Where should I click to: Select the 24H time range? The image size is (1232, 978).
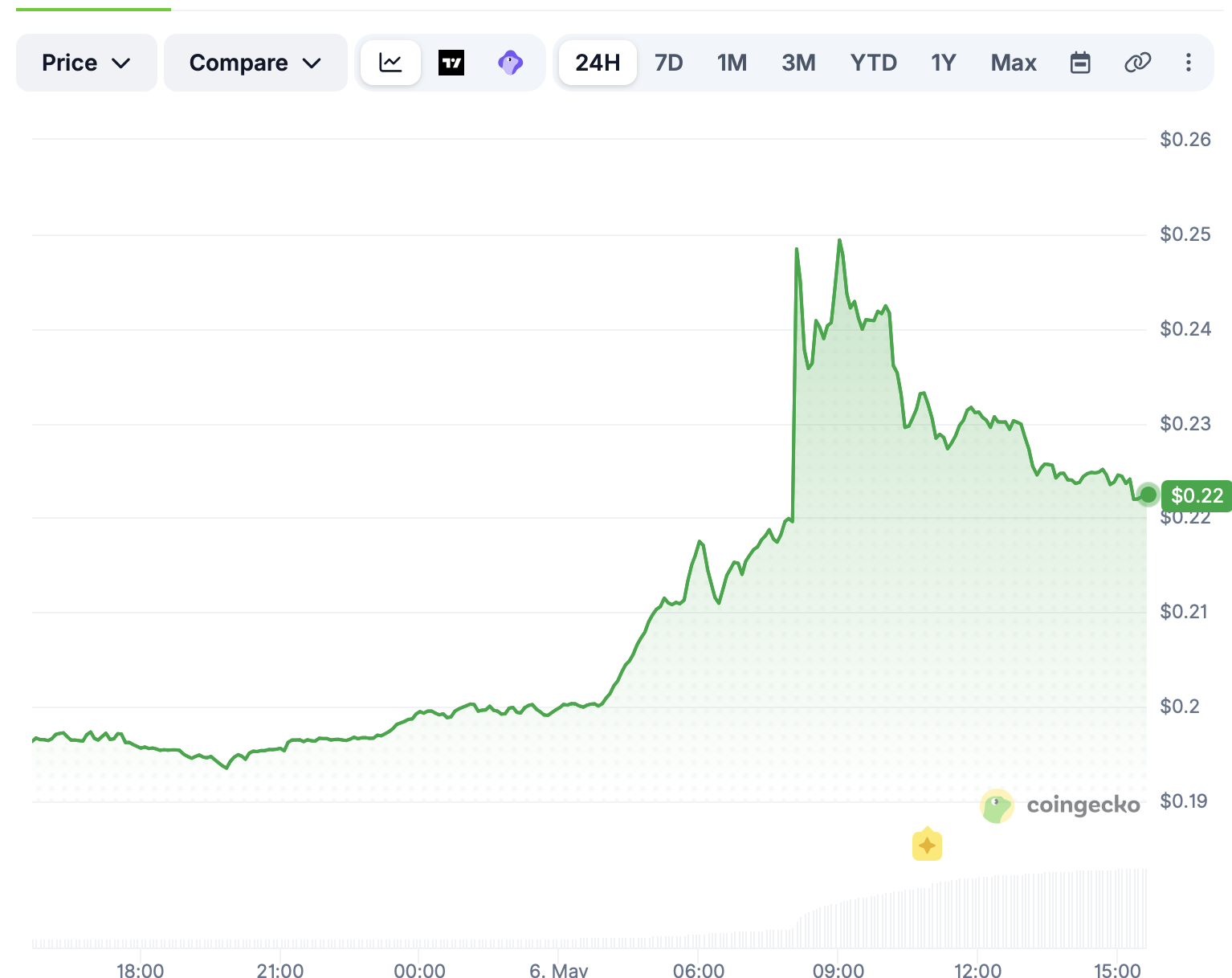(x=598, y=63)
